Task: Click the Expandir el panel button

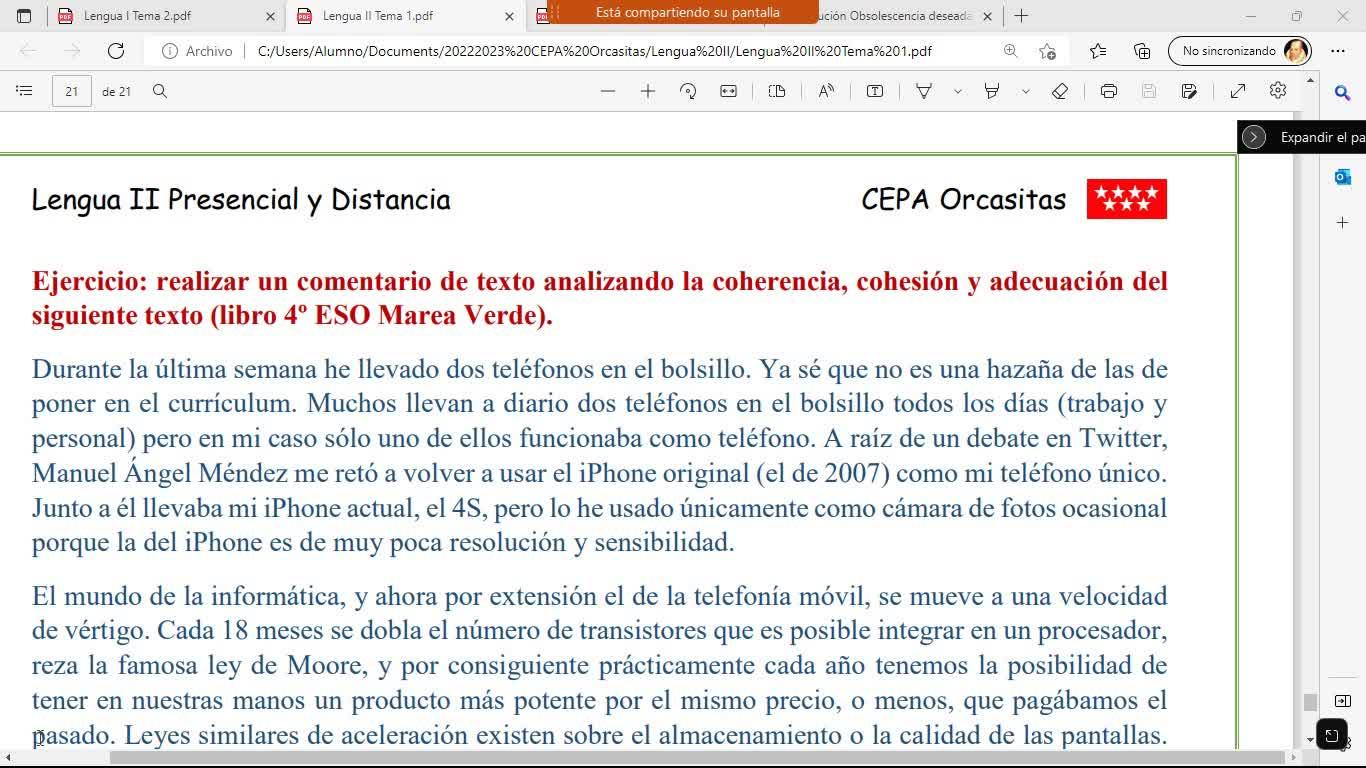Action: tap(1302, 137)
